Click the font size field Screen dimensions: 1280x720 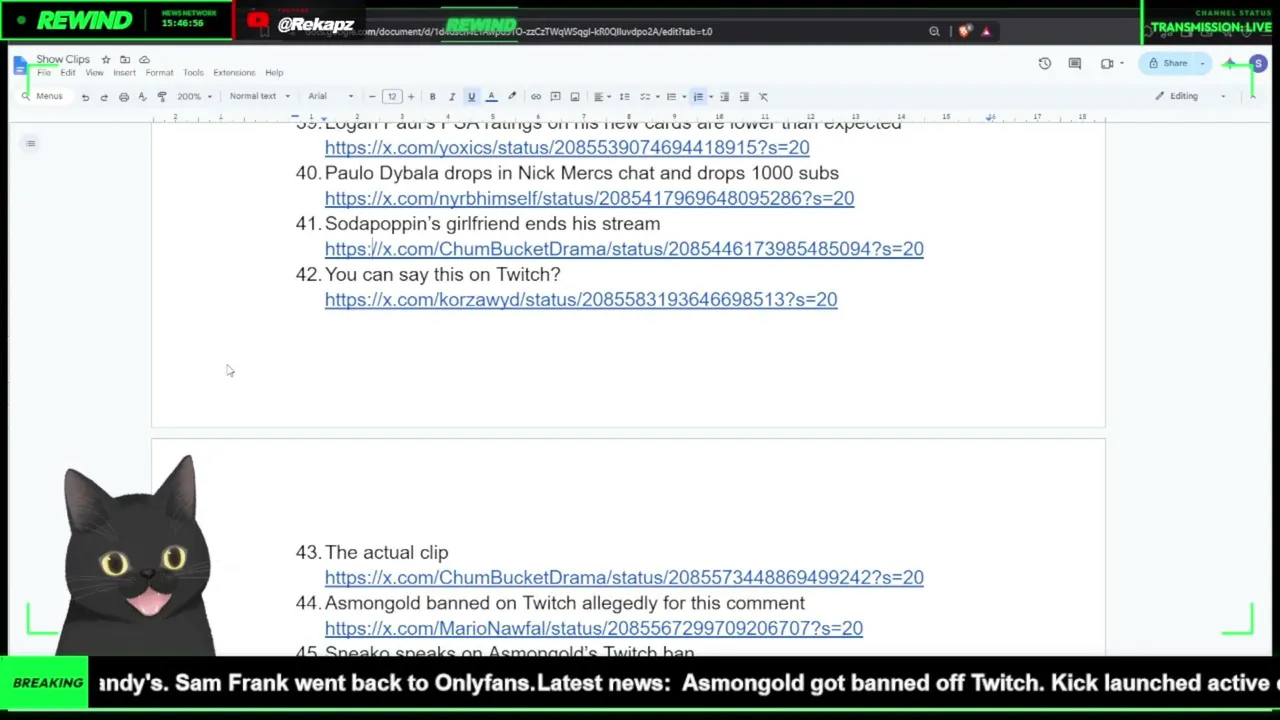391,97
